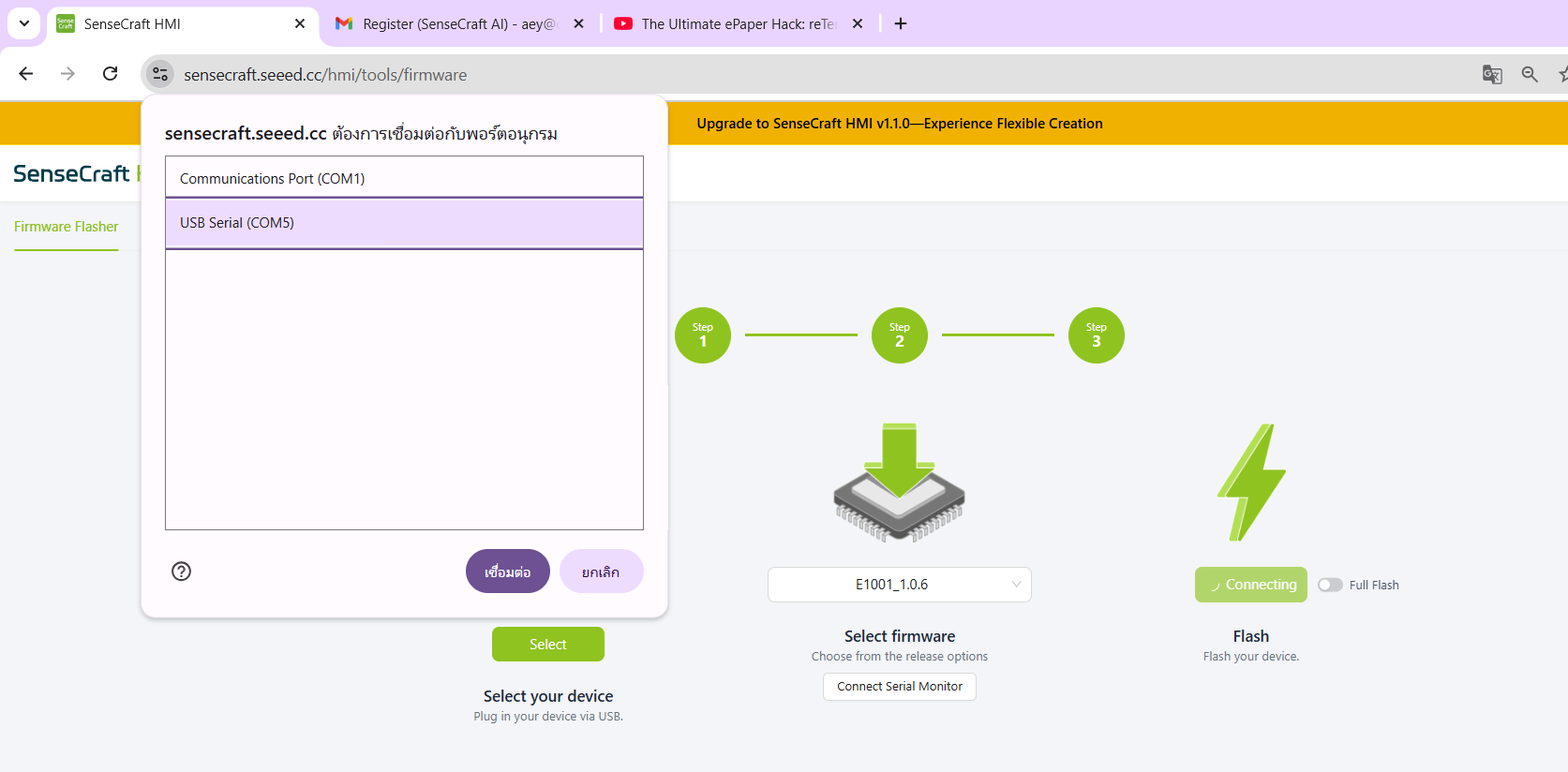This screenshot has height=772, width=1568.
Task: Click the browser back arrow
Action: pyautogui.click(x=26, y=74)
